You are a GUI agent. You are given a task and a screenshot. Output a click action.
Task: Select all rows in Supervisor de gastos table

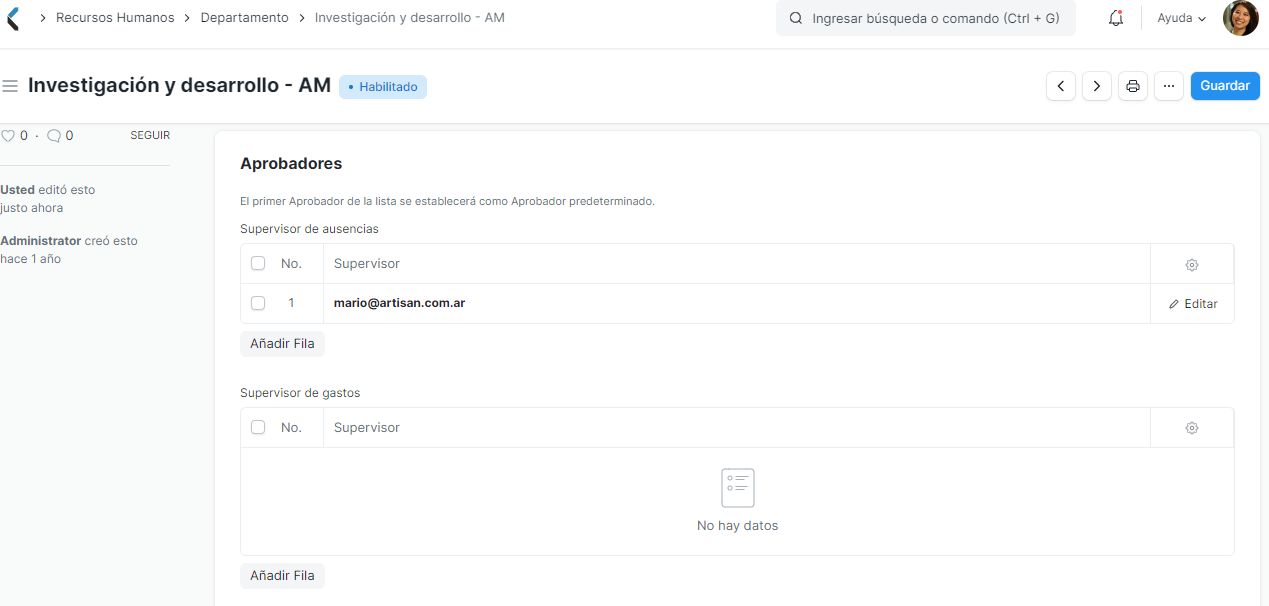point(258,427)
